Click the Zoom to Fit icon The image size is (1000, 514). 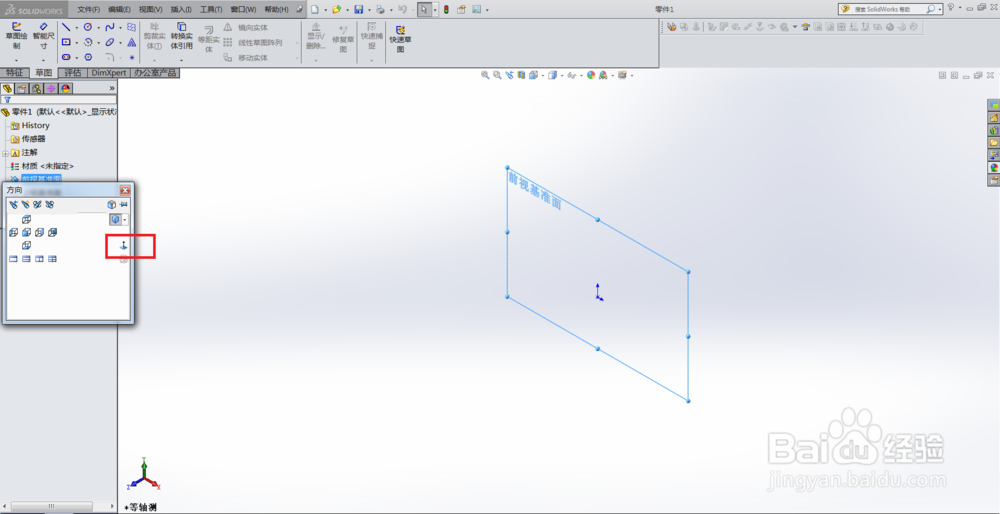click(485, 75)
